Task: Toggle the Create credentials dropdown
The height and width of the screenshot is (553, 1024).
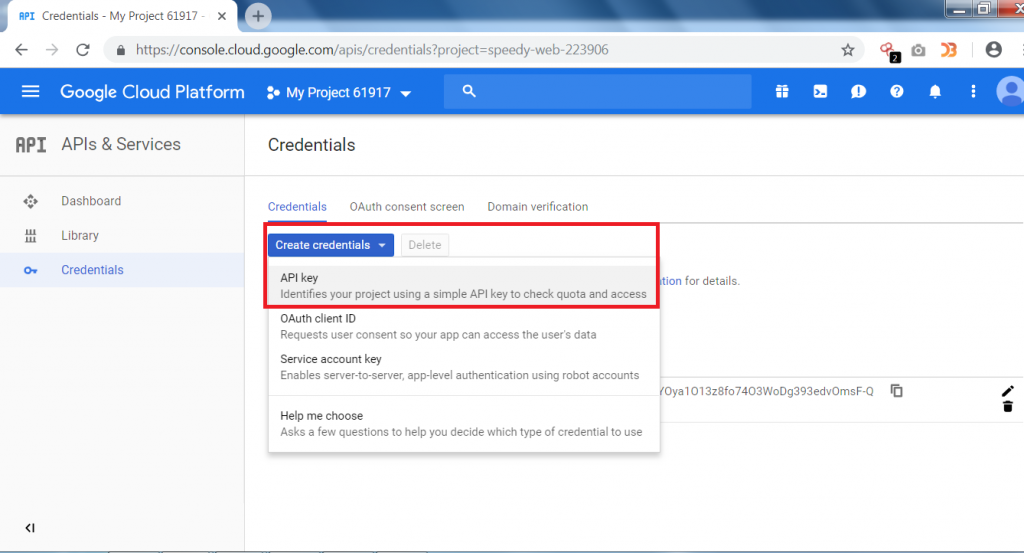Action: [x=331, y=245]
